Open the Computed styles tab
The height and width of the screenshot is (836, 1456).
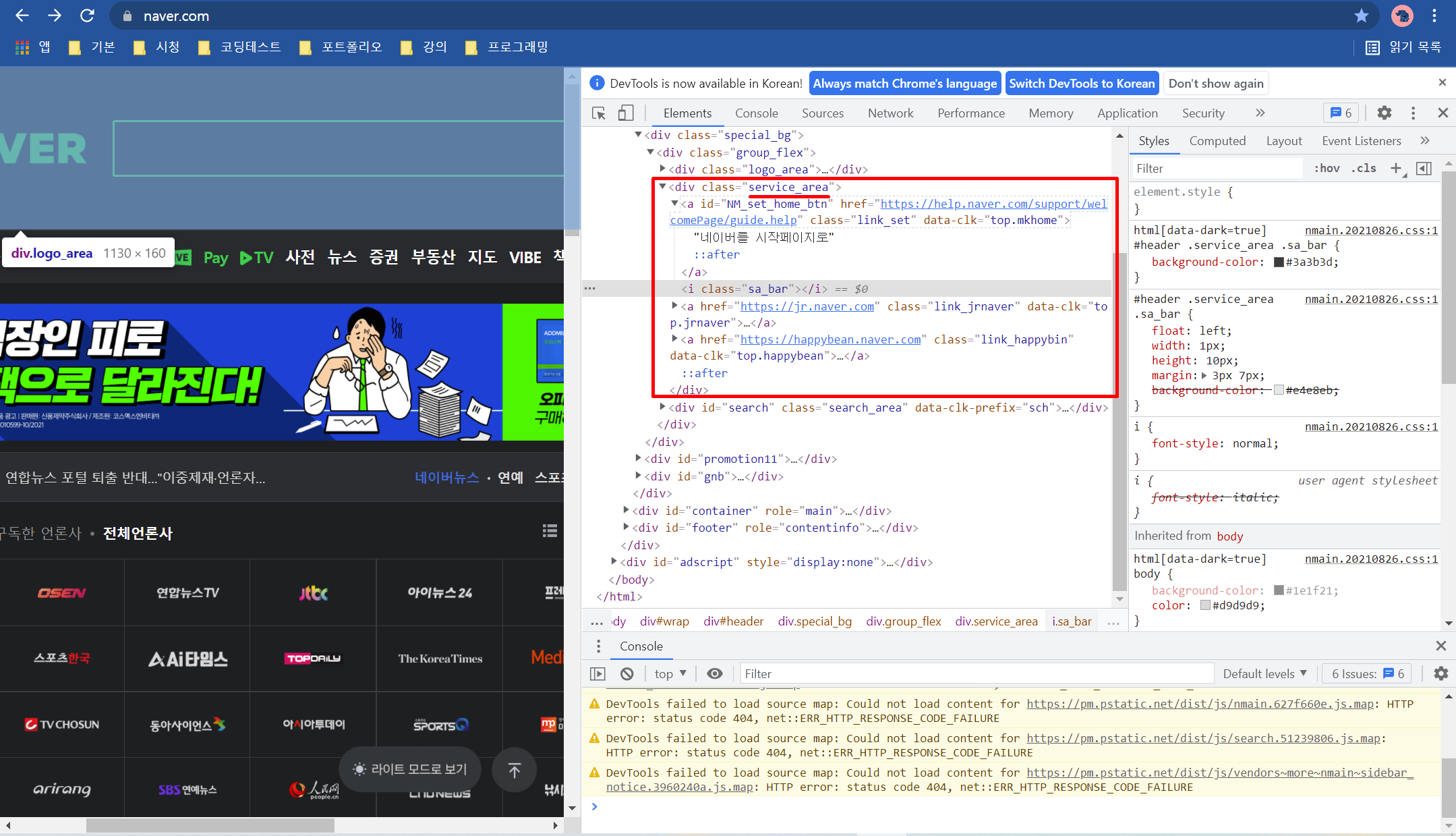pos(1217,141)
